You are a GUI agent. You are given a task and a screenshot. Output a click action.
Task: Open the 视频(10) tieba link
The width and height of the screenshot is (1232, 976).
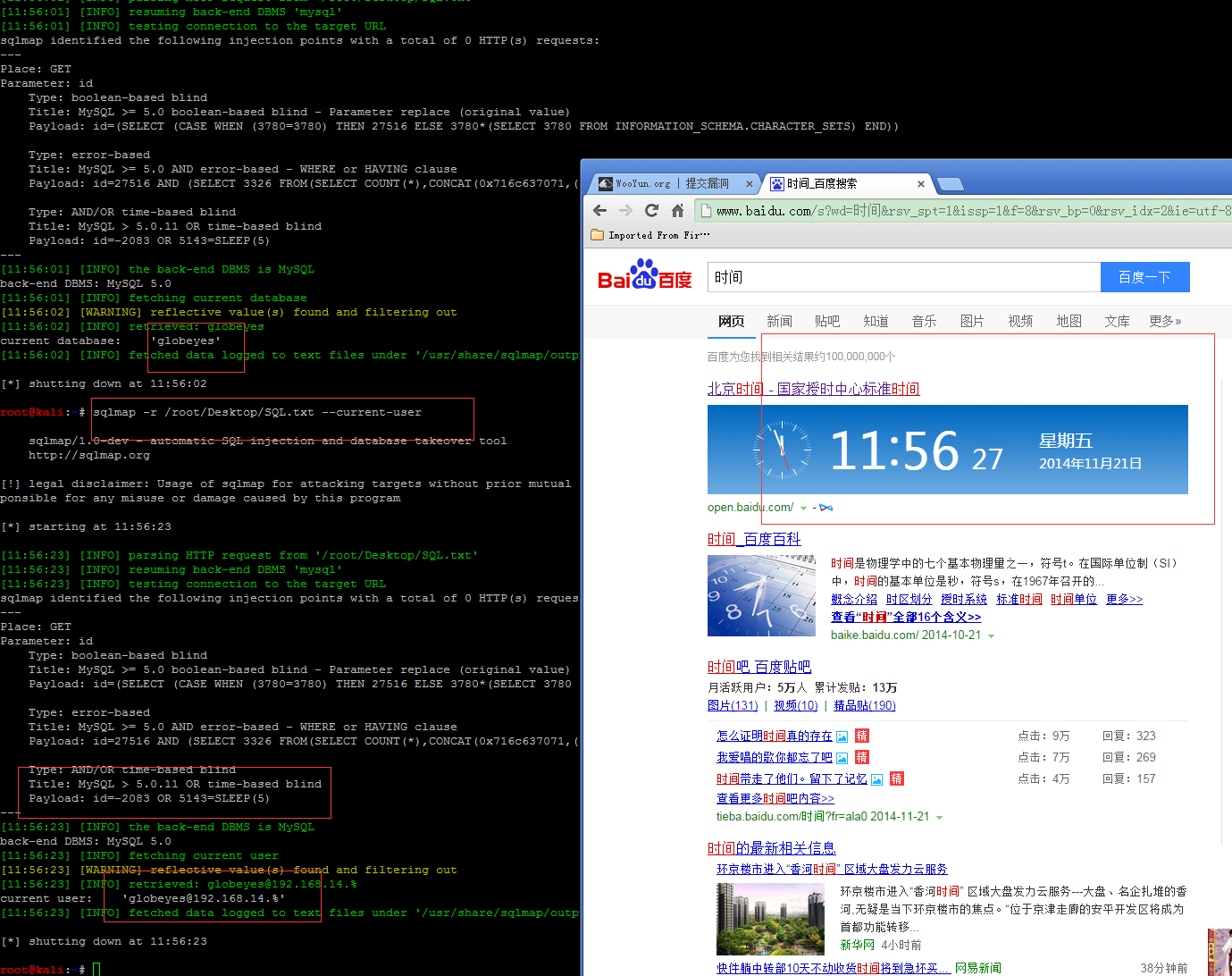click(x=796, y=705)
